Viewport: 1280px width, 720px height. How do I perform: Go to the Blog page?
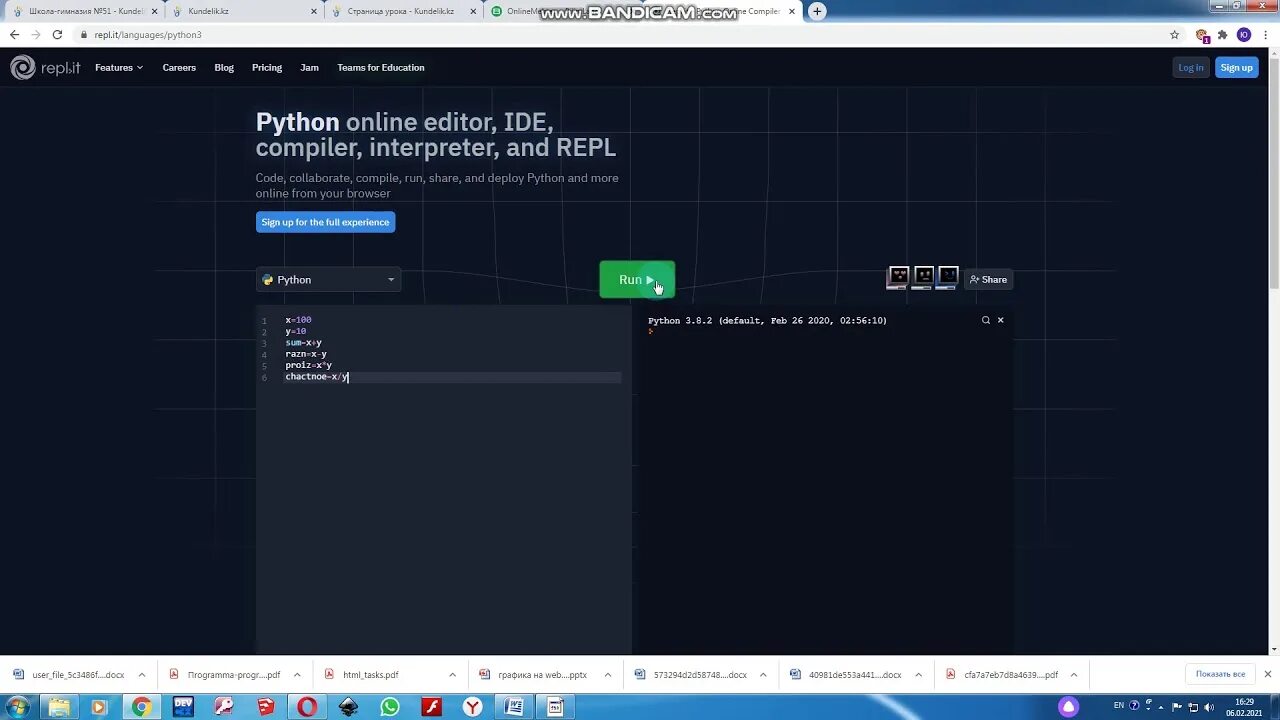pos(224,68)
